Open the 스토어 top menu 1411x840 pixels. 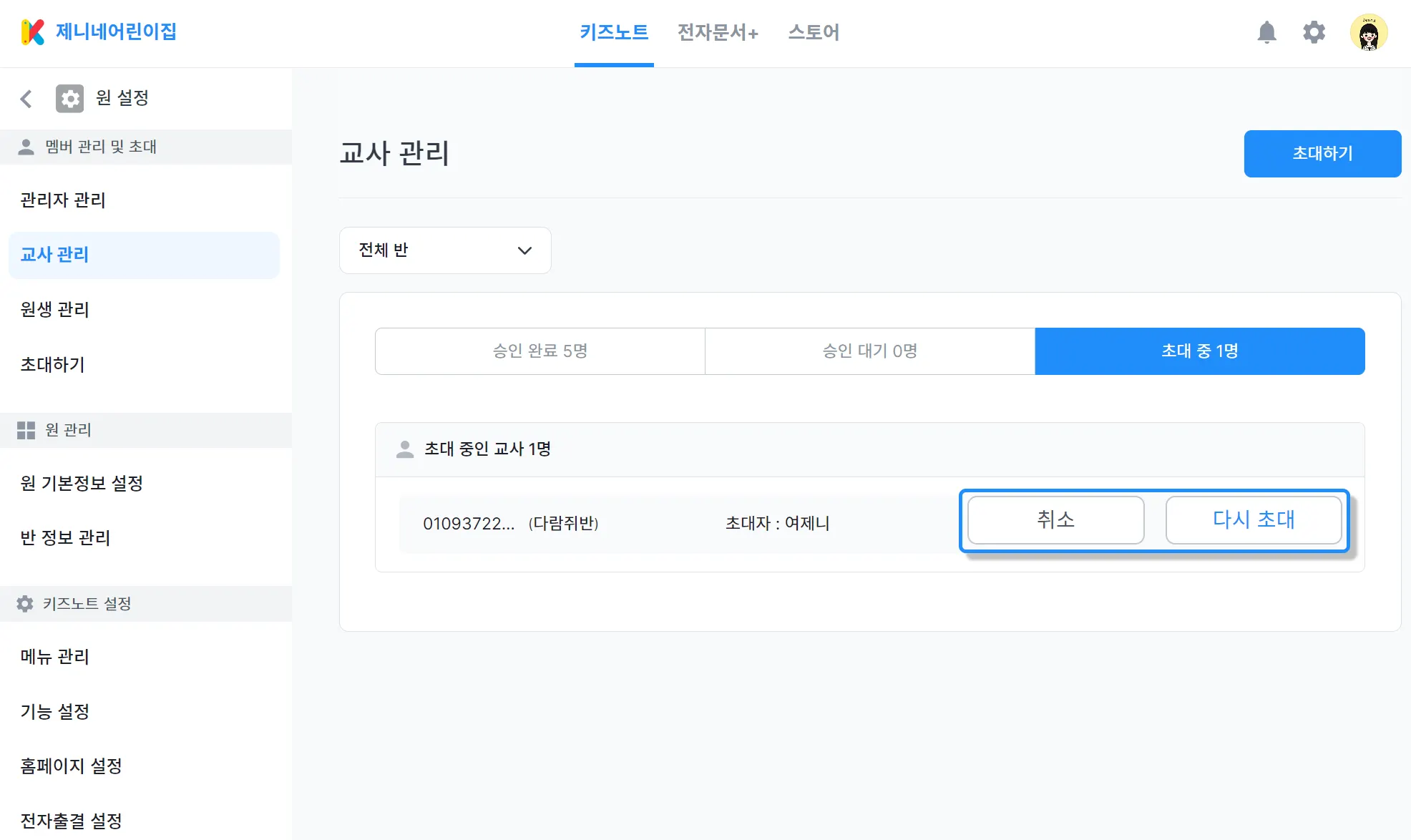point(814,32)
